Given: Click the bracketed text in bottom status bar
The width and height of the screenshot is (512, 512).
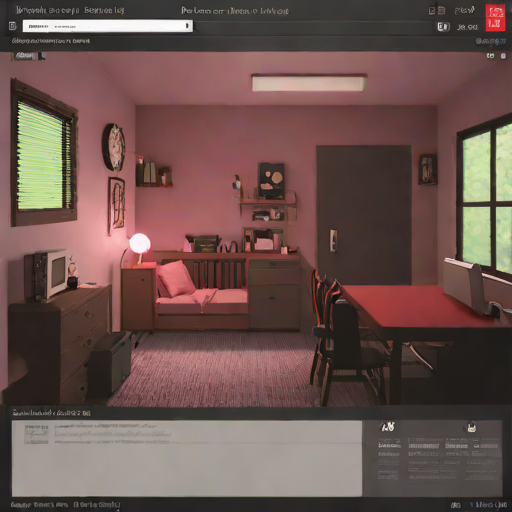Looking at the screenshot, I should tap(97, 505).
